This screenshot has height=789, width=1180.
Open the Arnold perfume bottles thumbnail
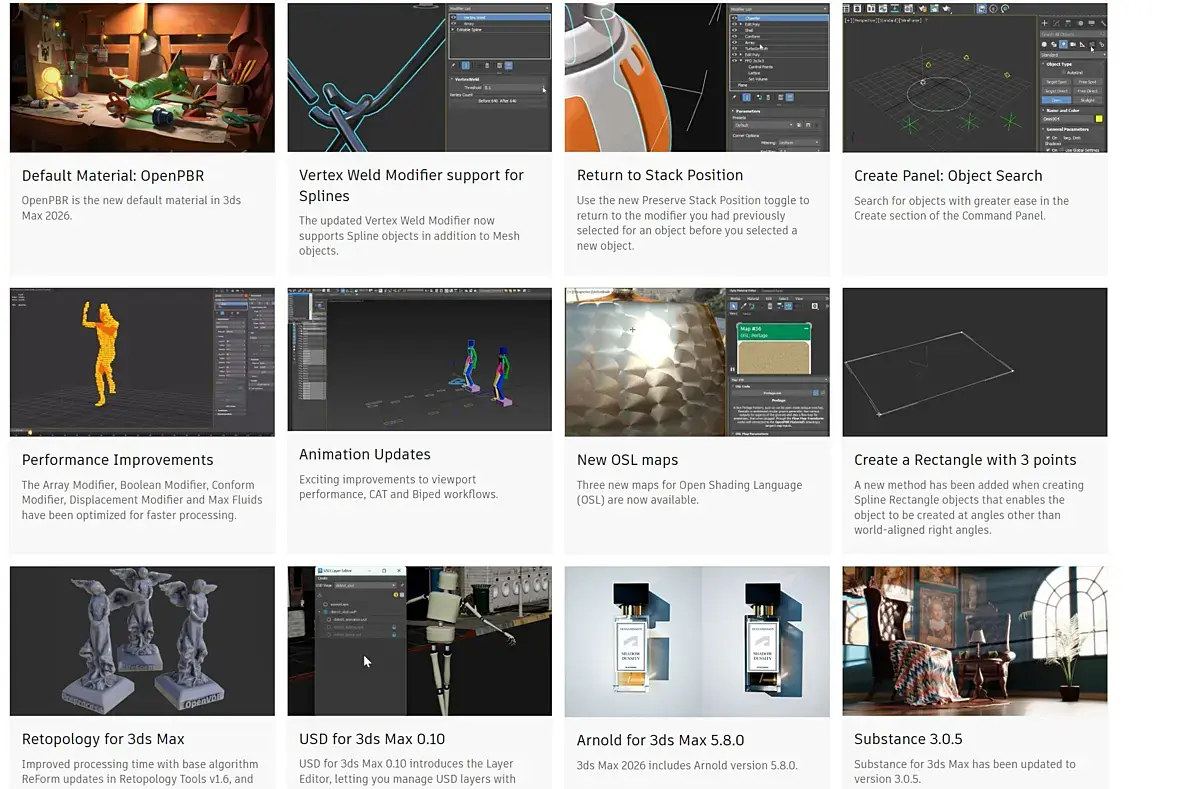697,641
